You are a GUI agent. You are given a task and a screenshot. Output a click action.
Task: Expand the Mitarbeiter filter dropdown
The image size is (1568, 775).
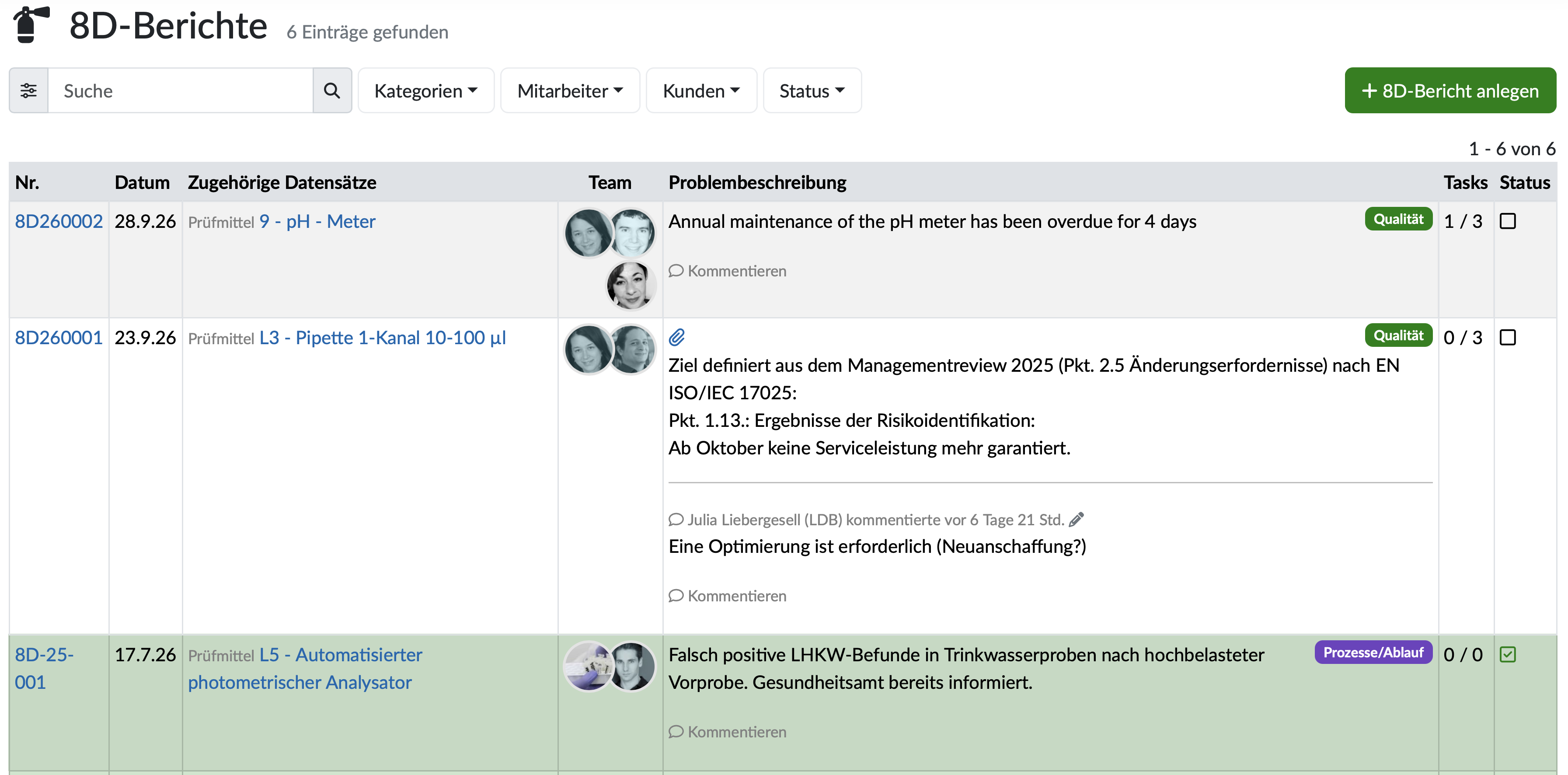570,91
